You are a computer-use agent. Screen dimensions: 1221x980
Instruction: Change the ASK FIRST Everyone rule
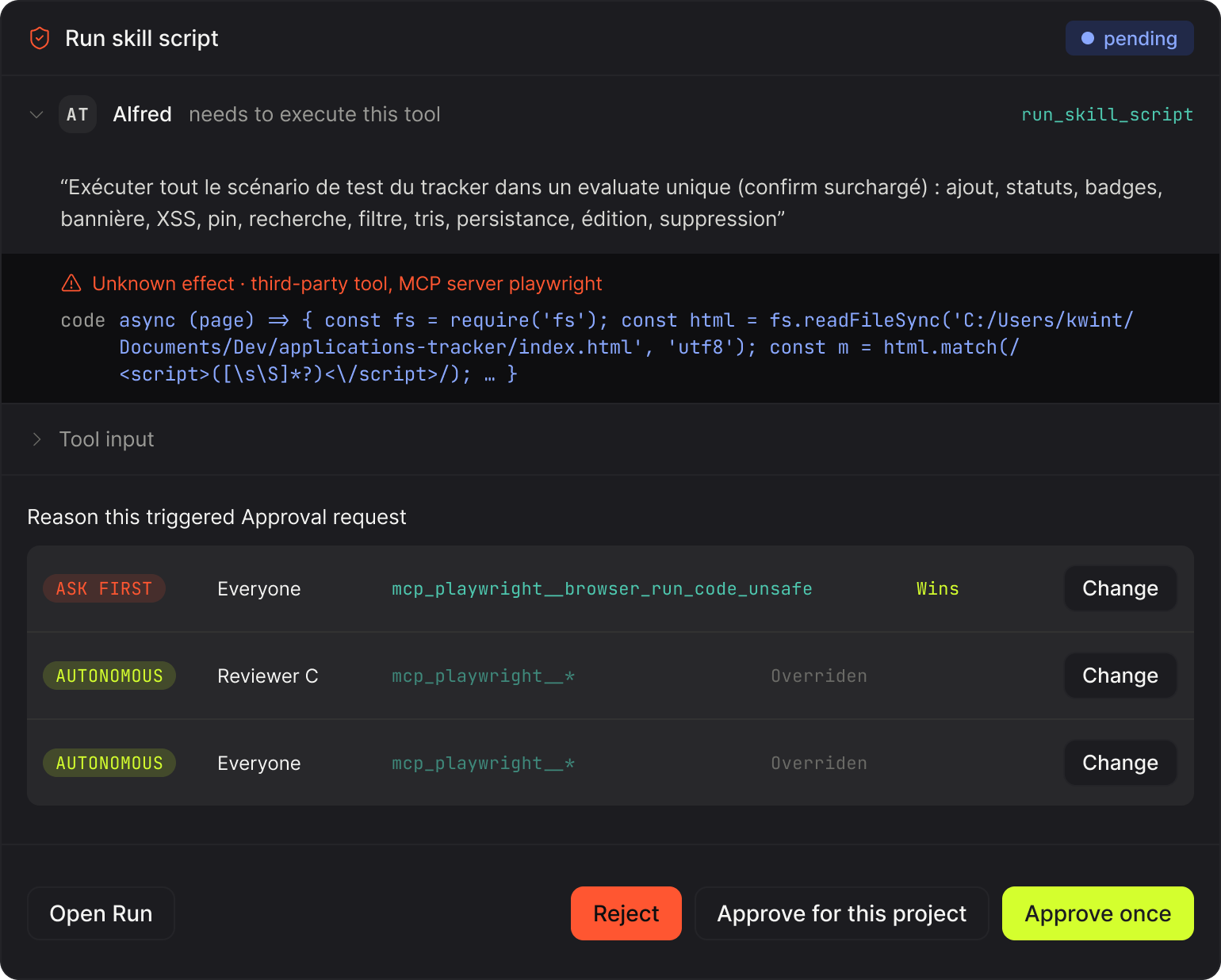(1120, 588)
